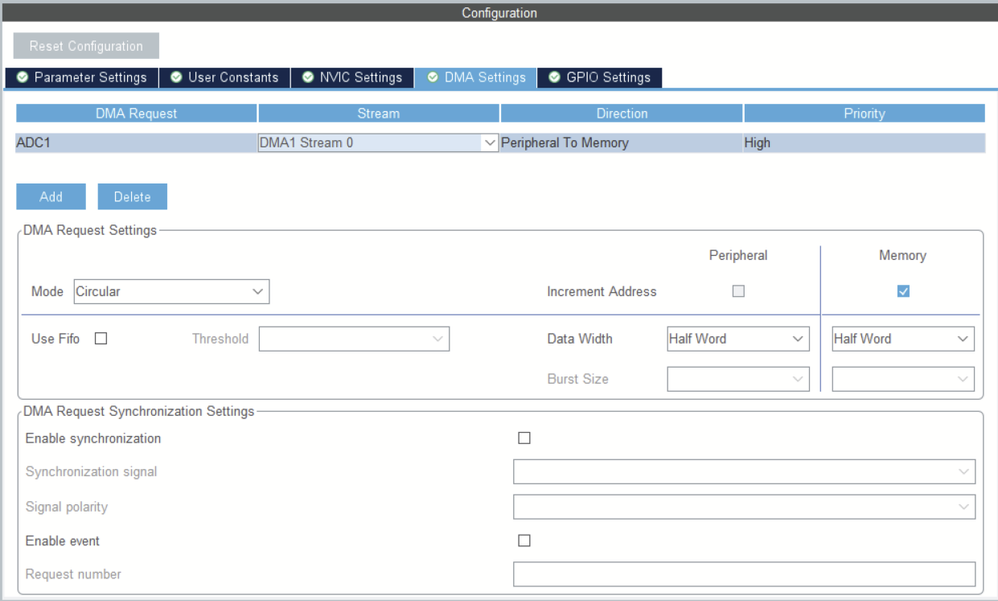Click the Peripheral To Memory direction cell
This screenshot has width=998, height=601.
pos(621,143)
